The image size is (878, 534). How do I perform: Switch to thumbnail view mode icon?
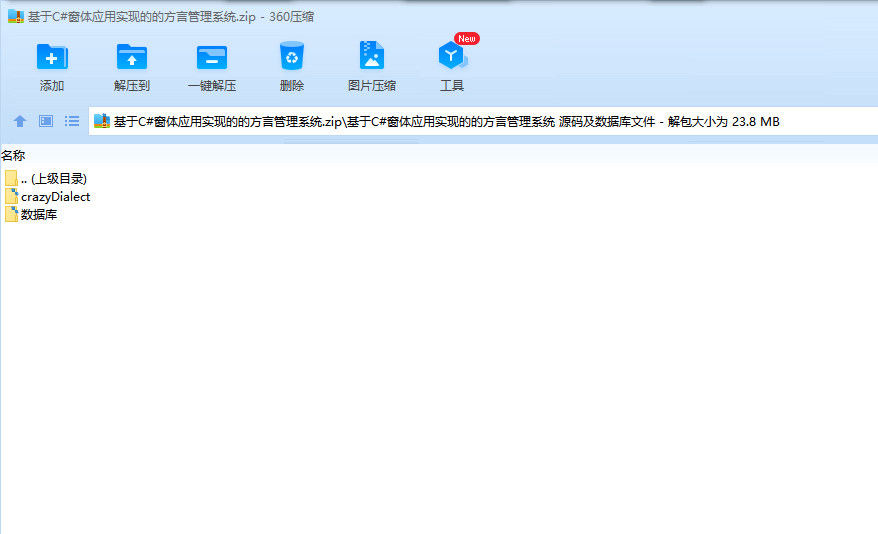pyautogui.click(x=46, y=121)
